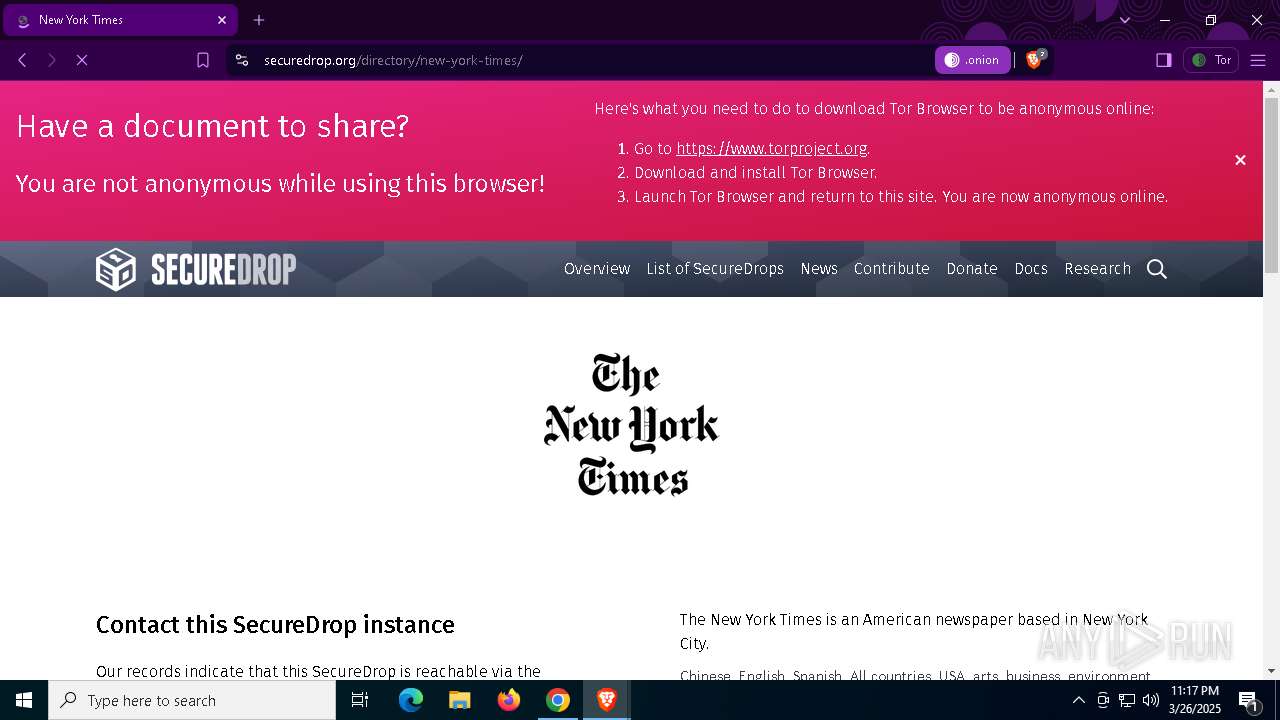This screenshot has height=720, width=1280.
Task: Stop loading the page
Action: click(82, 60)
